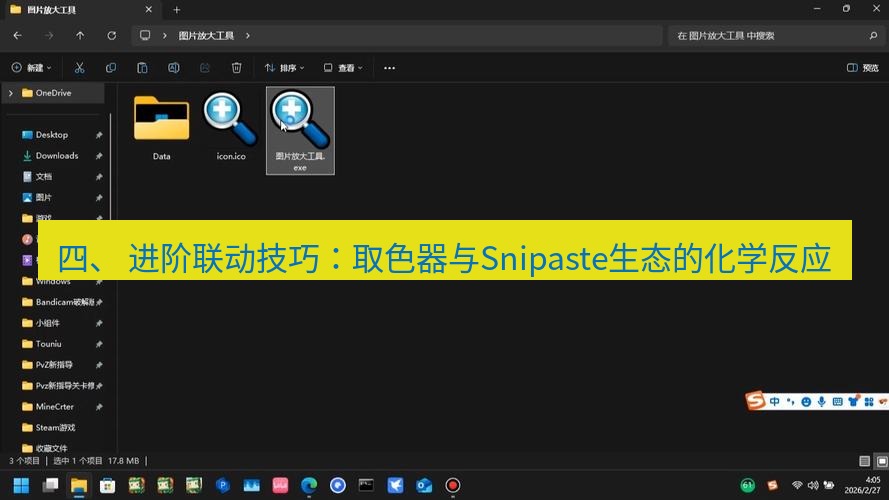Switch to details view in status bar
The image size is (889, 500).
click(x=864, y=461)
